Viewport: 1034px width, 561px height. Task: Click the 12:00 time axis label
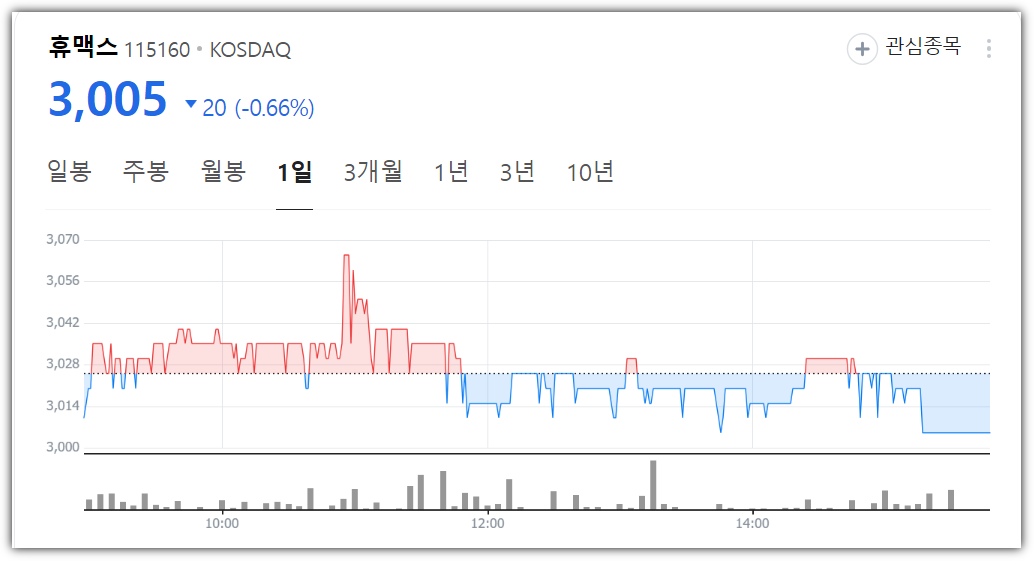click(487, 524)
